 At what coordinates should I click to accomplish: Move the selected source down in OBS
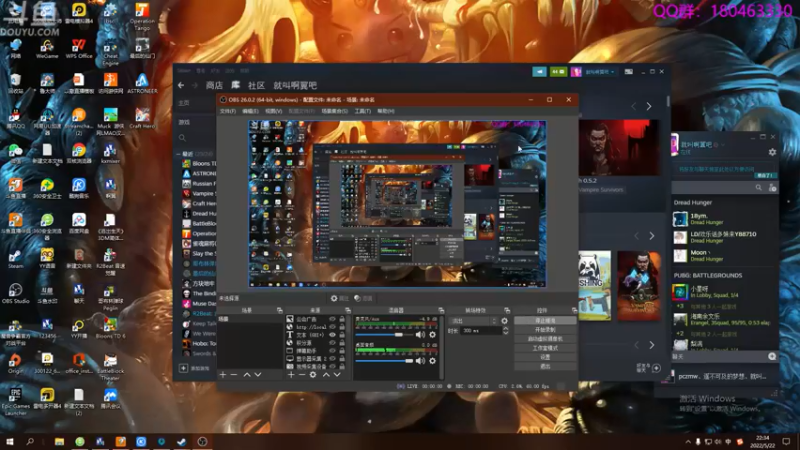click(x=337, y=374)
